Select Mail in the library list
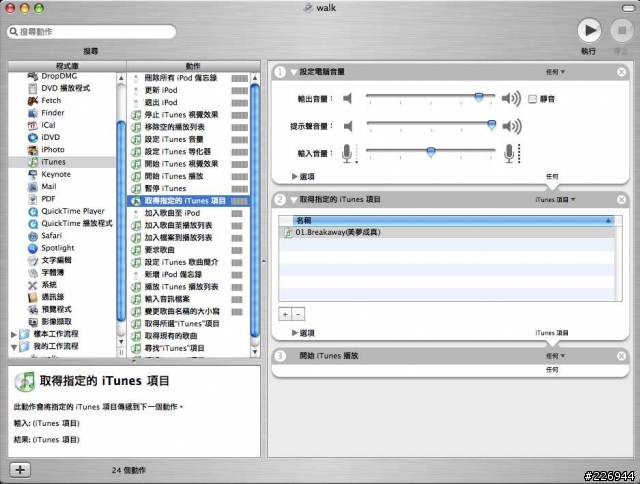The image size is (640, 484). (x=49, y=186)
